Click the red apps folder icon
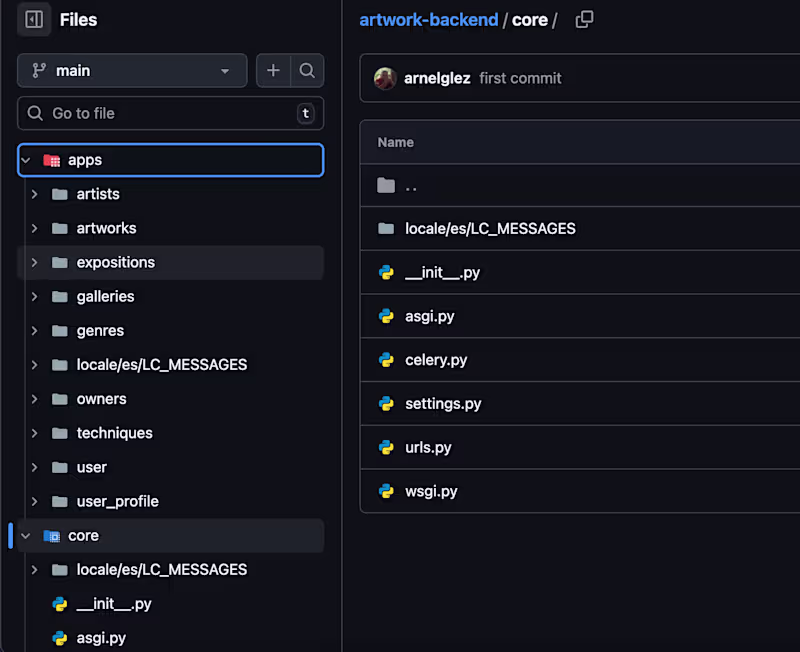Image resolution: width=800 pixels, height=652 pixels. coord(52,160)
